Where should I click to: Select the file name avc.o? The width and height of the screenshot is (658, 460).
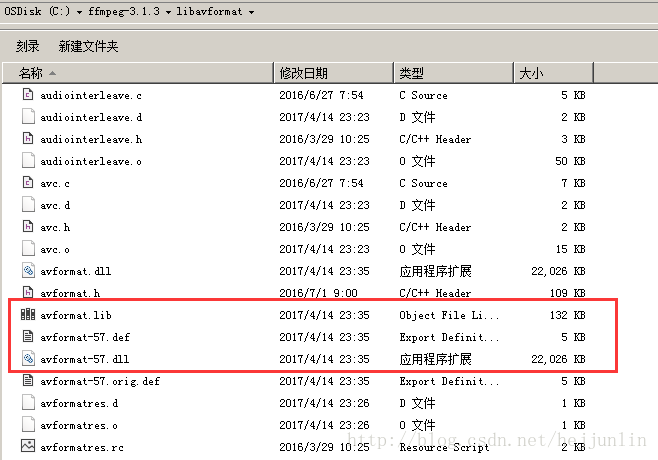coord(55,249)
